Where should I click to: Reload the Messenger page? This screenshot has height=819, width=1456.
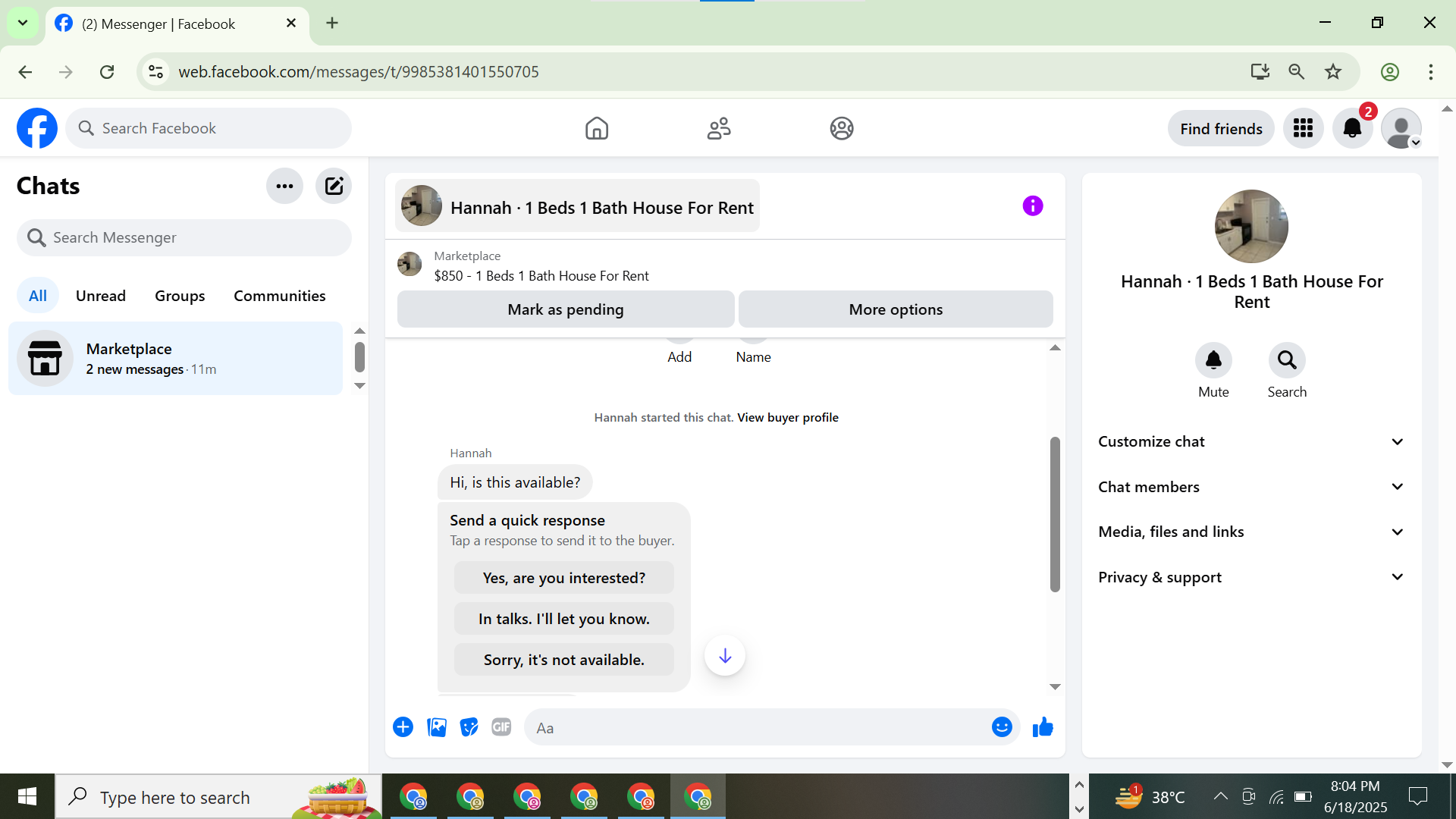click(107, 72)
